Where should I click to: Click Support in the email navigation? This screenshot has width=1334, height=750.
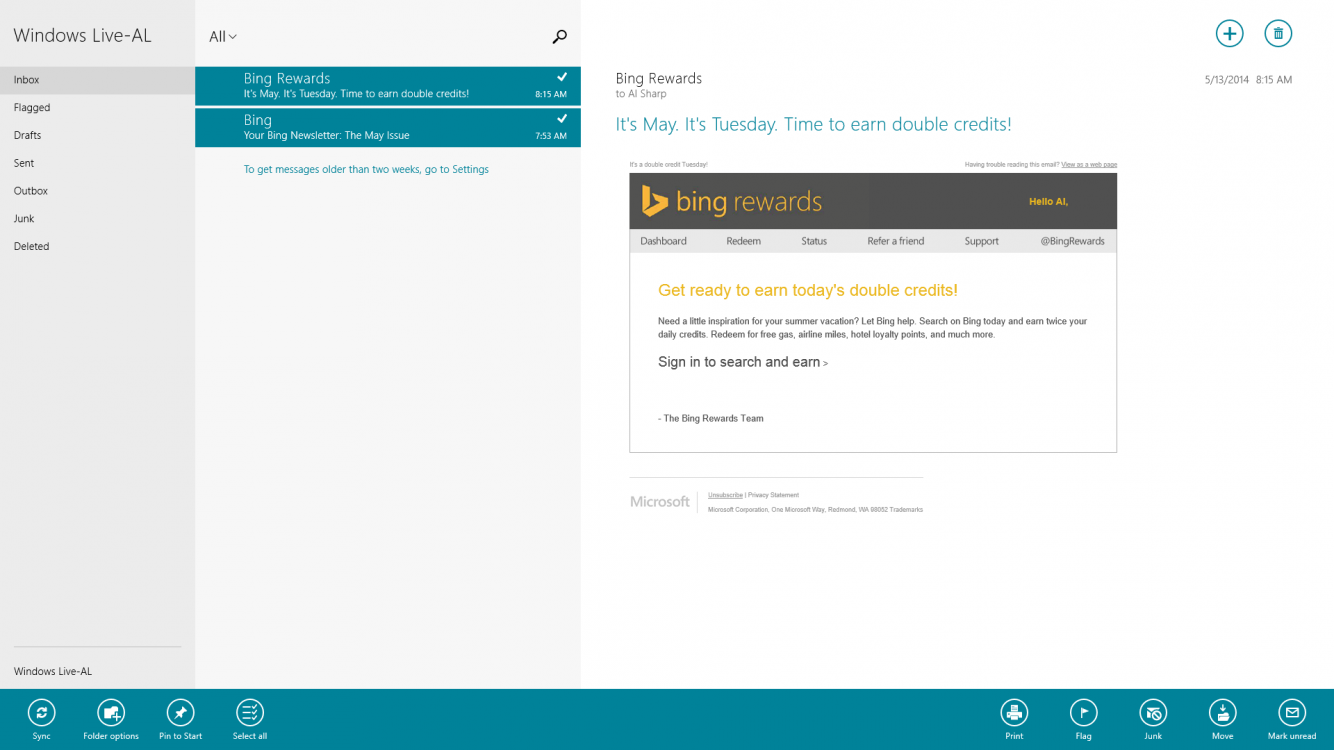coord(981,241)
